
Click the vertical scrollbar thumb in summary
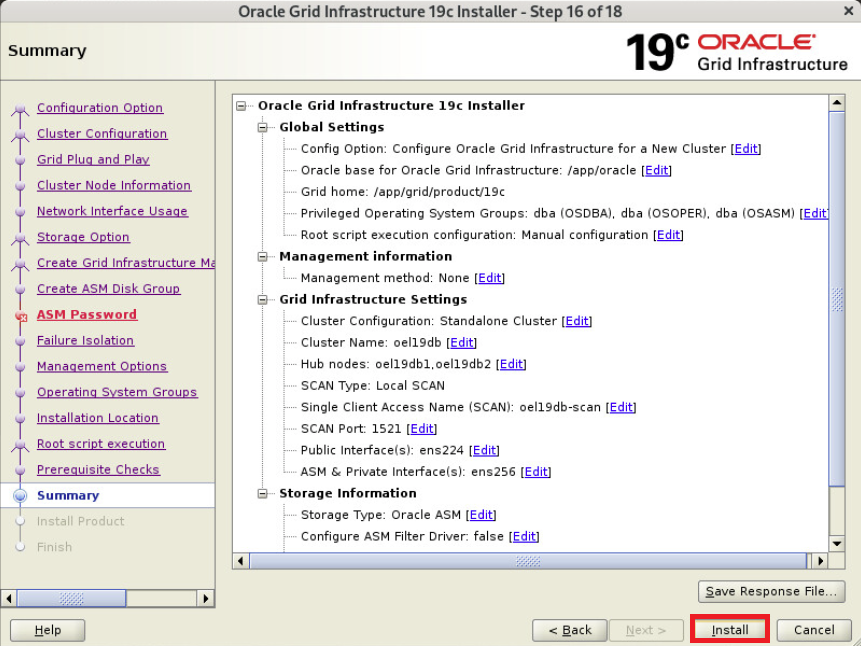(x=836, y=299)
